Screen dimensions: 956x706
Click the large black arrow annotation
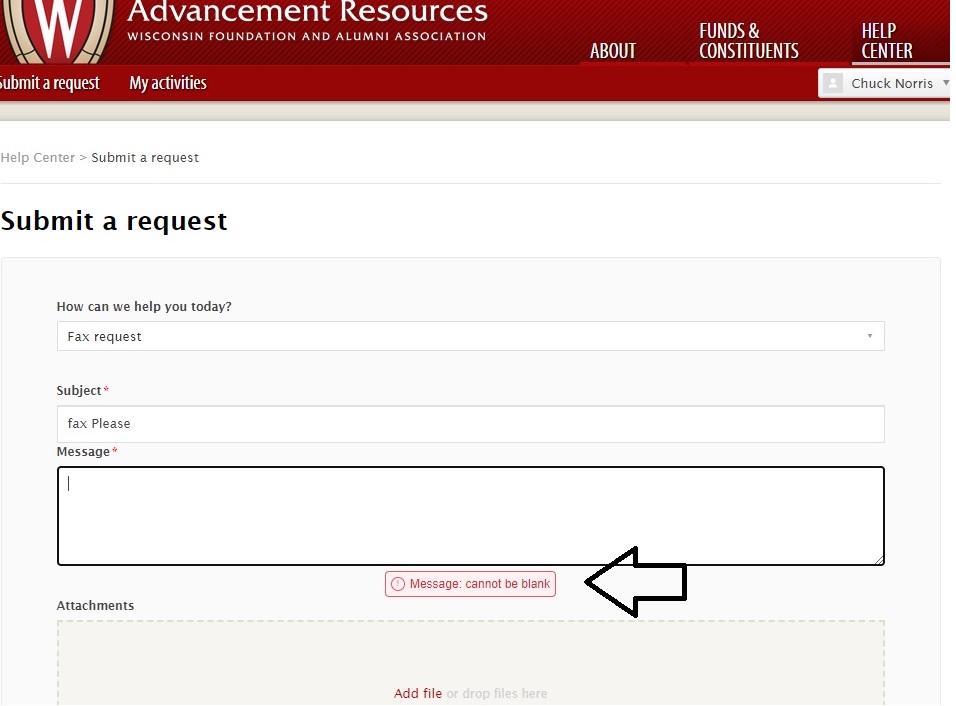point(636,582)
